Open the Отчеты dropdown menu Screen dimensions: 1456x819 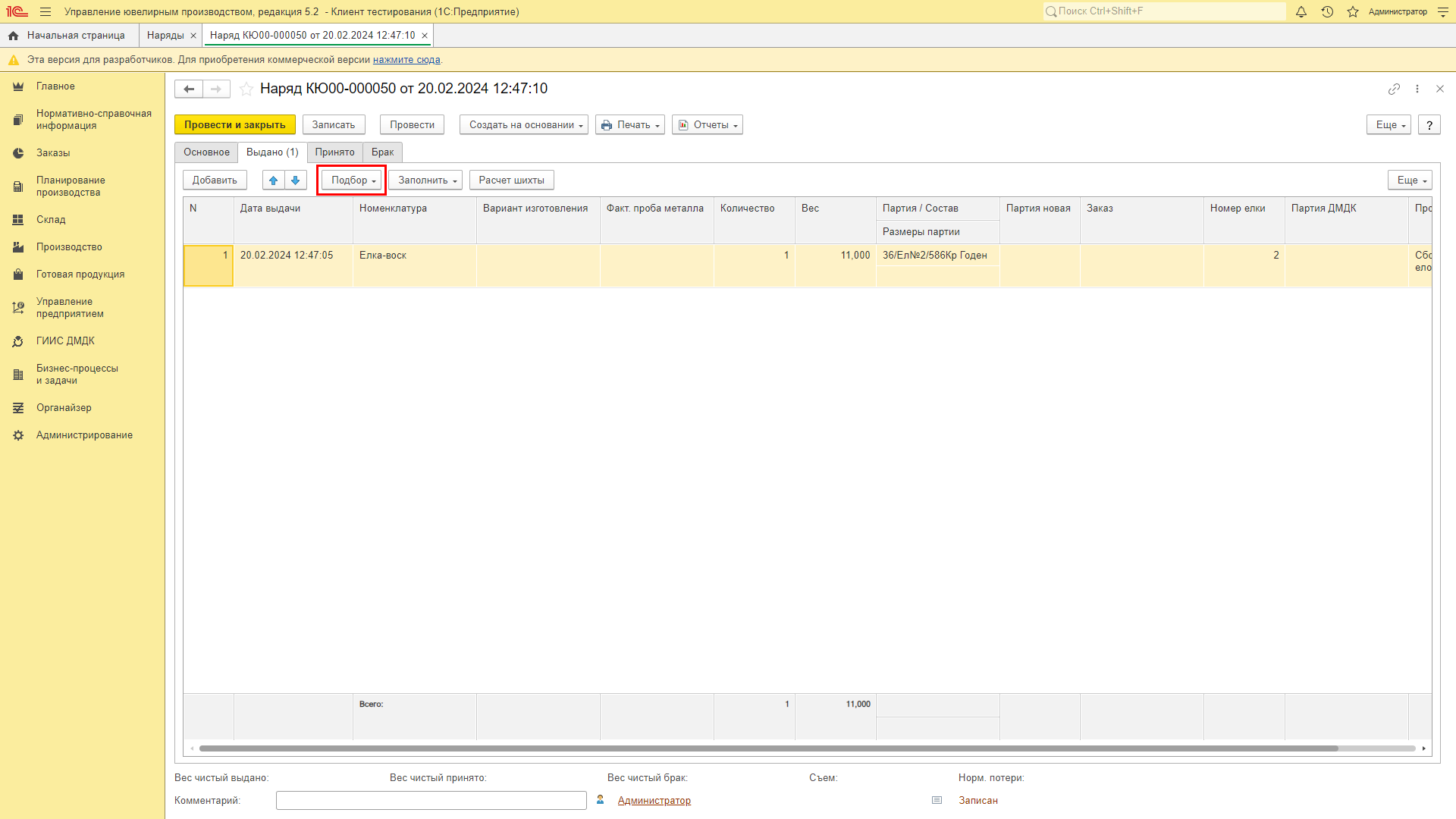coord(708,125)
